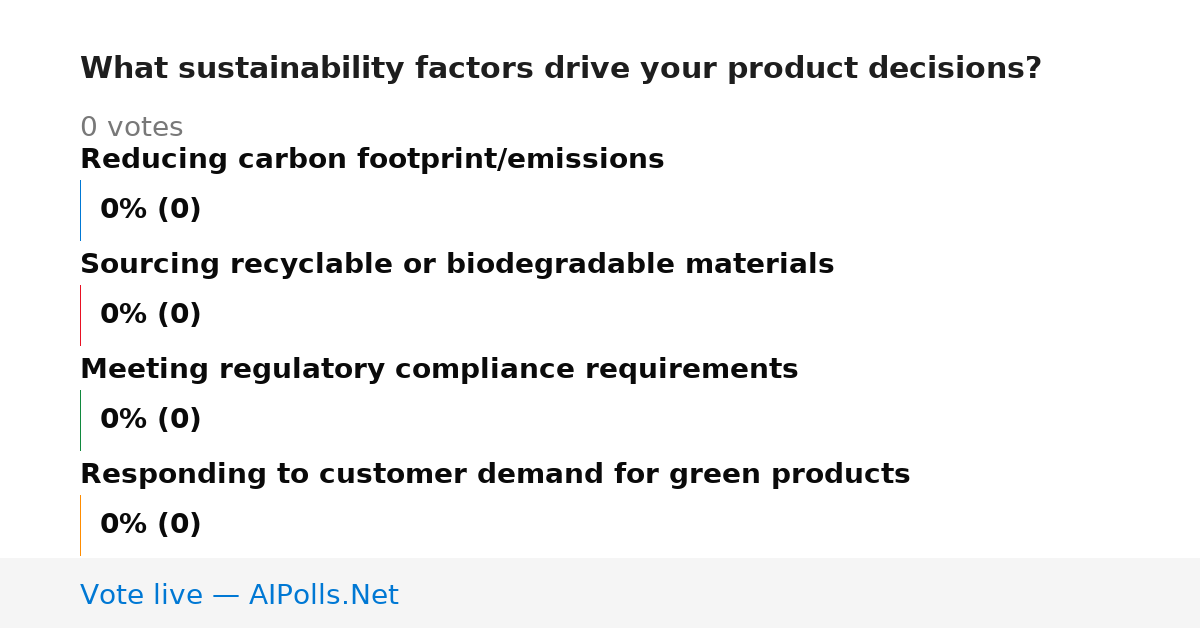Image resolution: width=1200 pixels, height=628 pixels.
Task: Select the Reducing carbon footprint/emissions option
Action: tap(372, 160)
